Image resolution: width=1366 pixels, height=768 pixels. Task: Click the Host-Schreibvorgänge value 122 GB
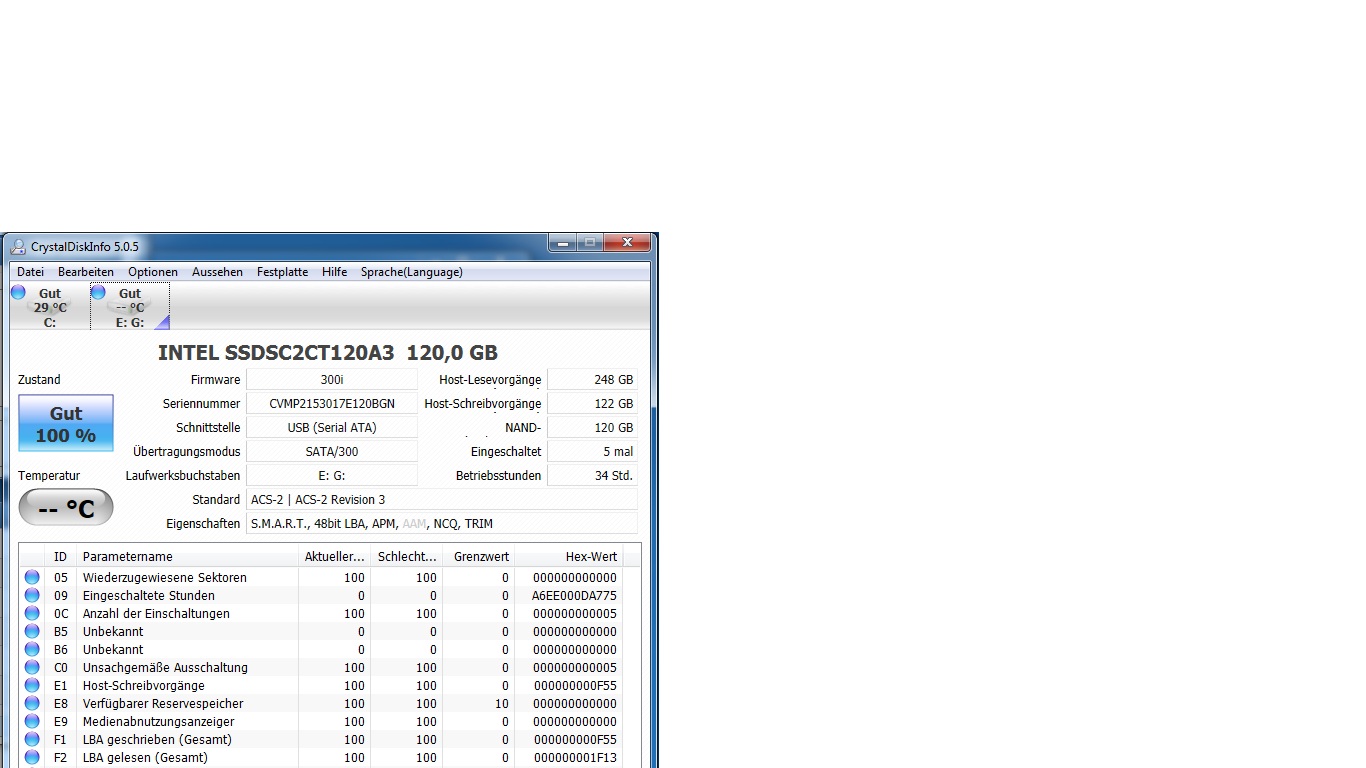pos(593,404)
